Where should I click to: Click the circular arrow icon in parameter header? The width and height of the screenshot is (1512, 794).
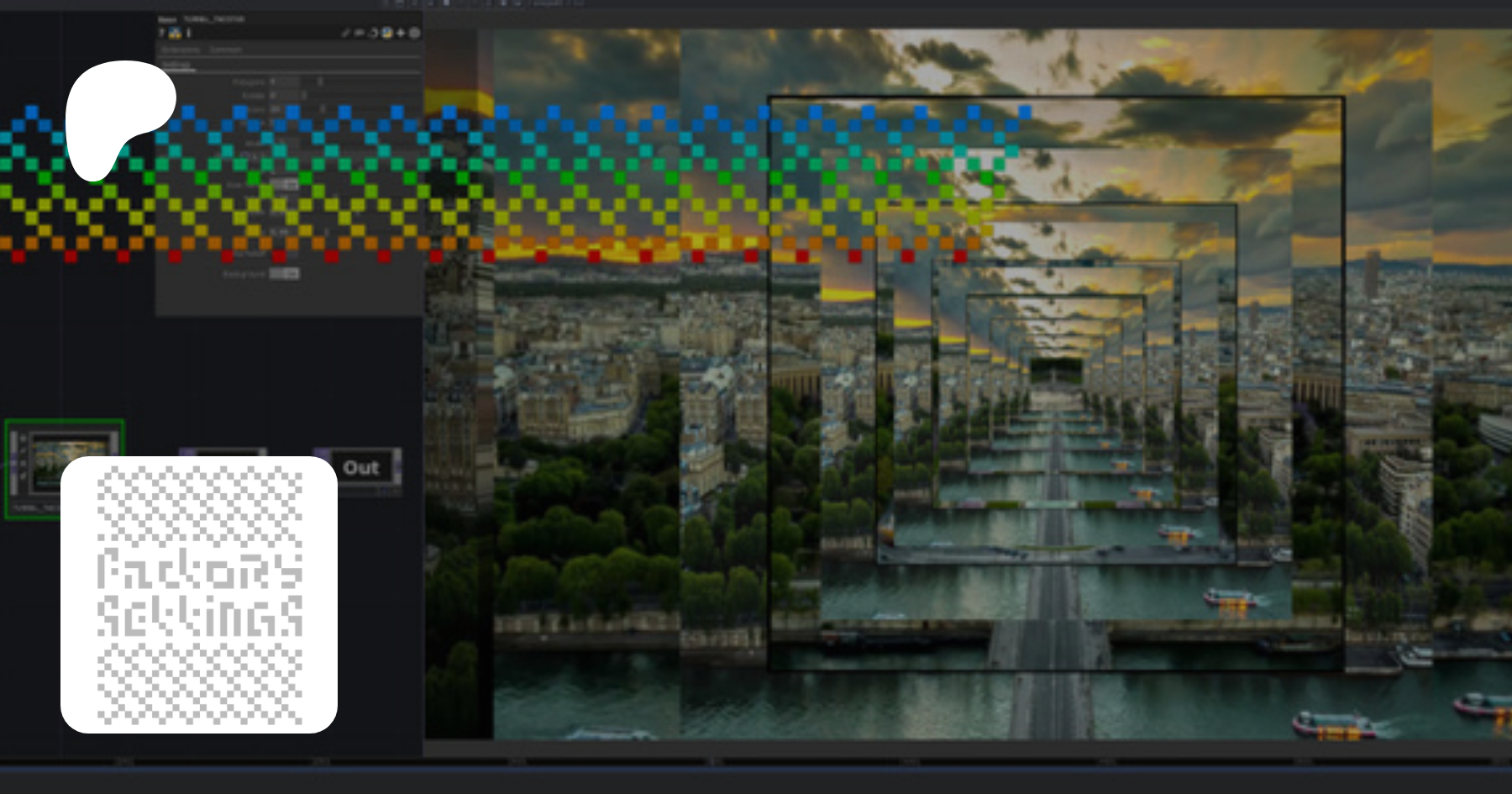[x=373, y=33]
